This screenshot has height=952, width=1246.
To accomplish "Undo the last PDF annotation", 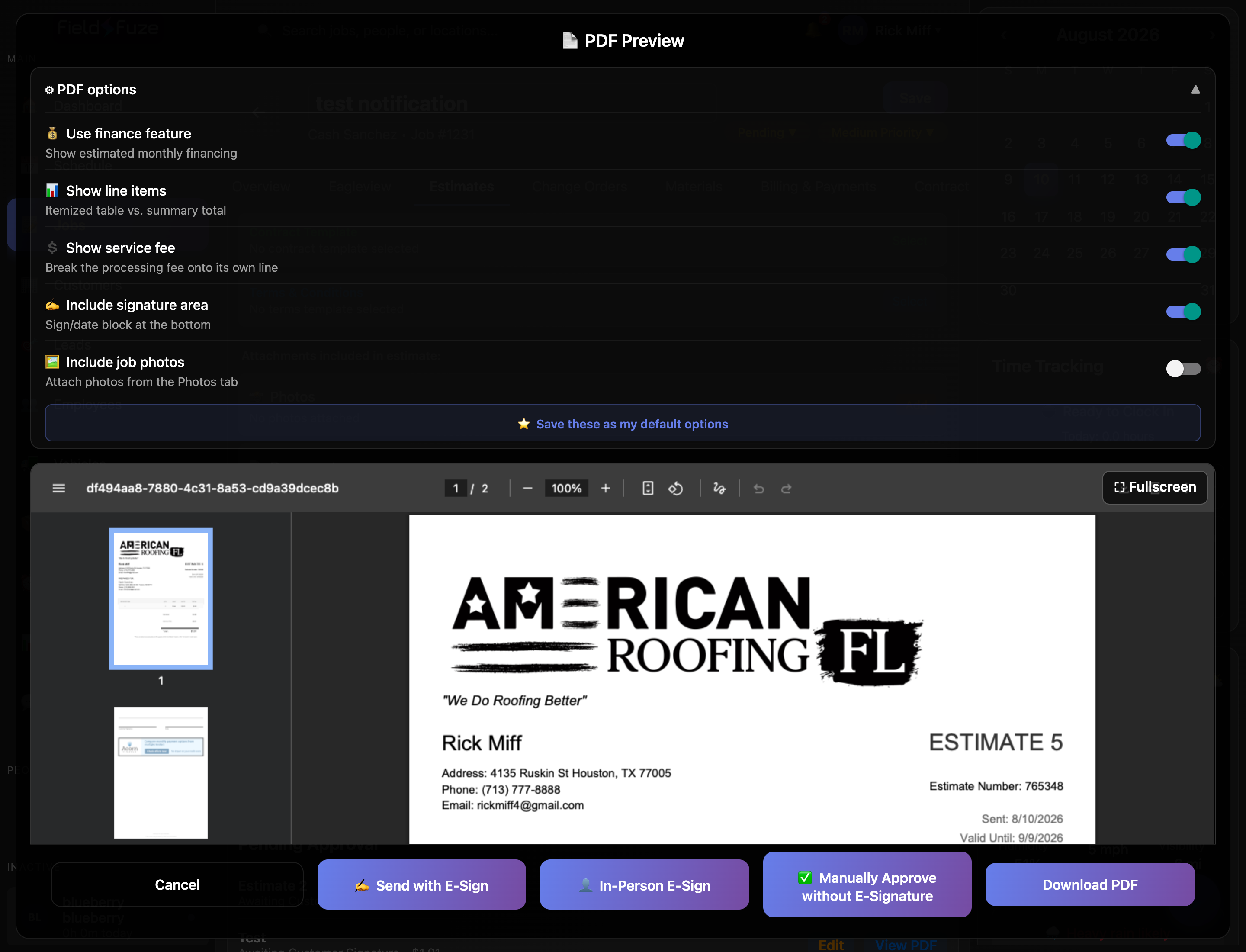I will point(759,489).
